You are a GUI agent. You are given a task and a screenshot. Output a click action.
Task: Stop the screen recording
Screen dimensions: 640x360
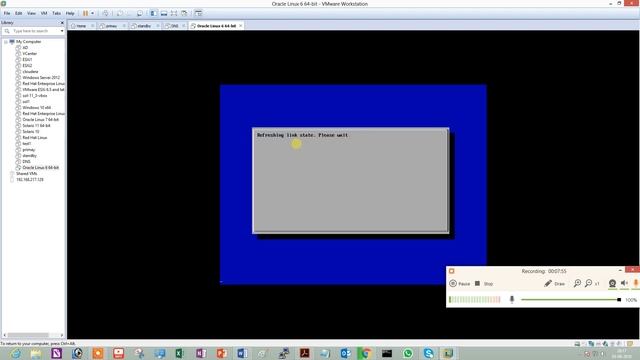pyautogui.click(x=484, y=283)
